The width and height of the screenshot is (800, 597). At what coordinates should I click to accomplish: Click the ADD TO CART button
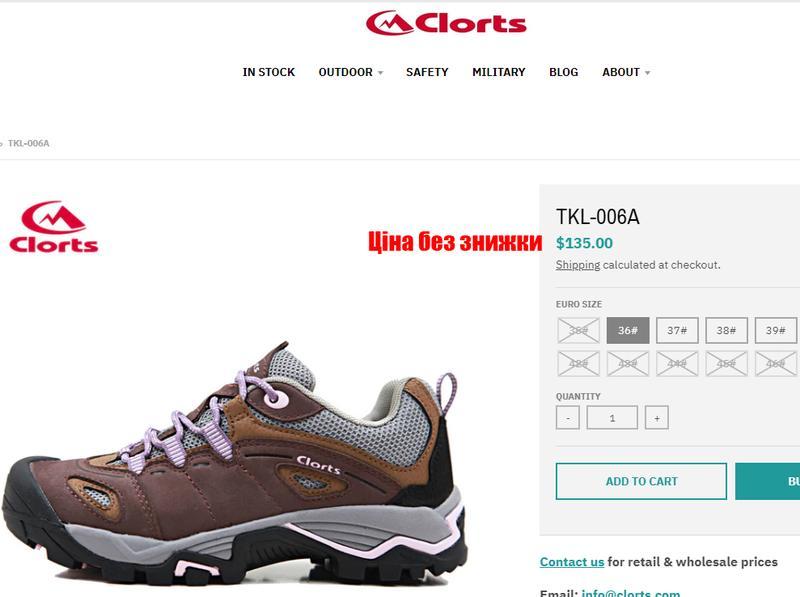point(641,481)
